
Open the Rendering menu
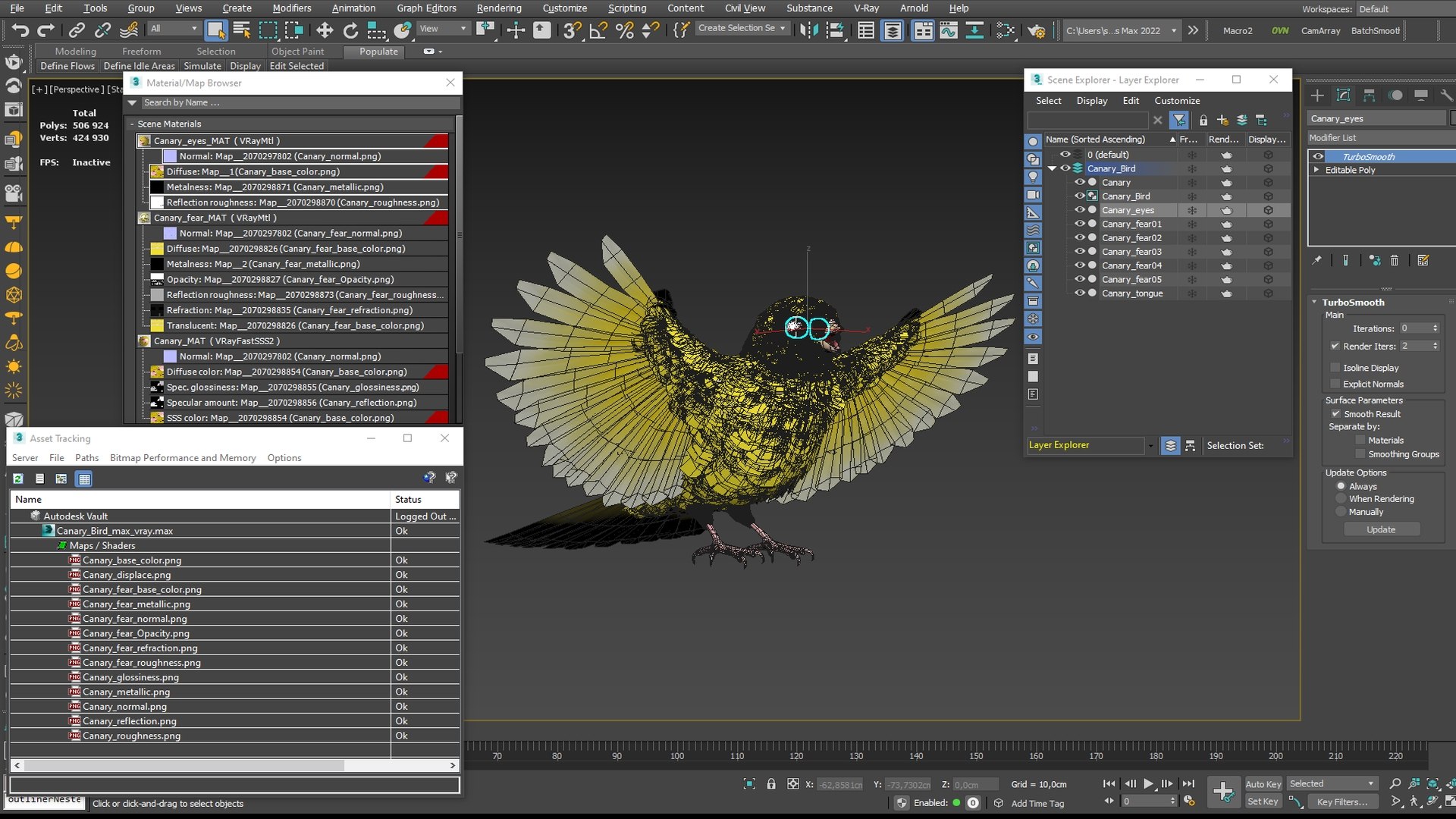[x=498, y=8]
